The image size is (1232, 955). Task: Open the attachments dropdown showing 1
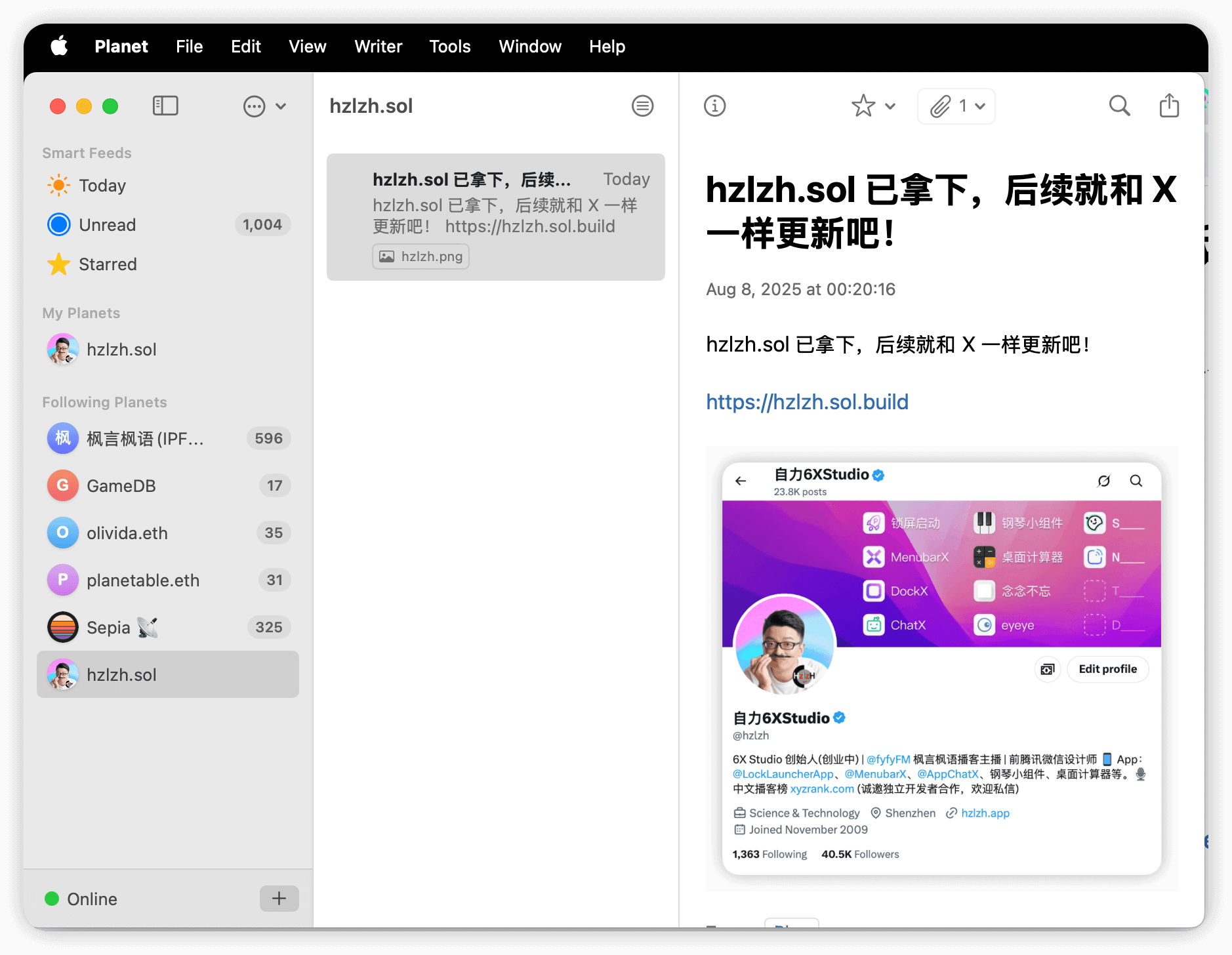pyautogui.click(x=956, y=106)
